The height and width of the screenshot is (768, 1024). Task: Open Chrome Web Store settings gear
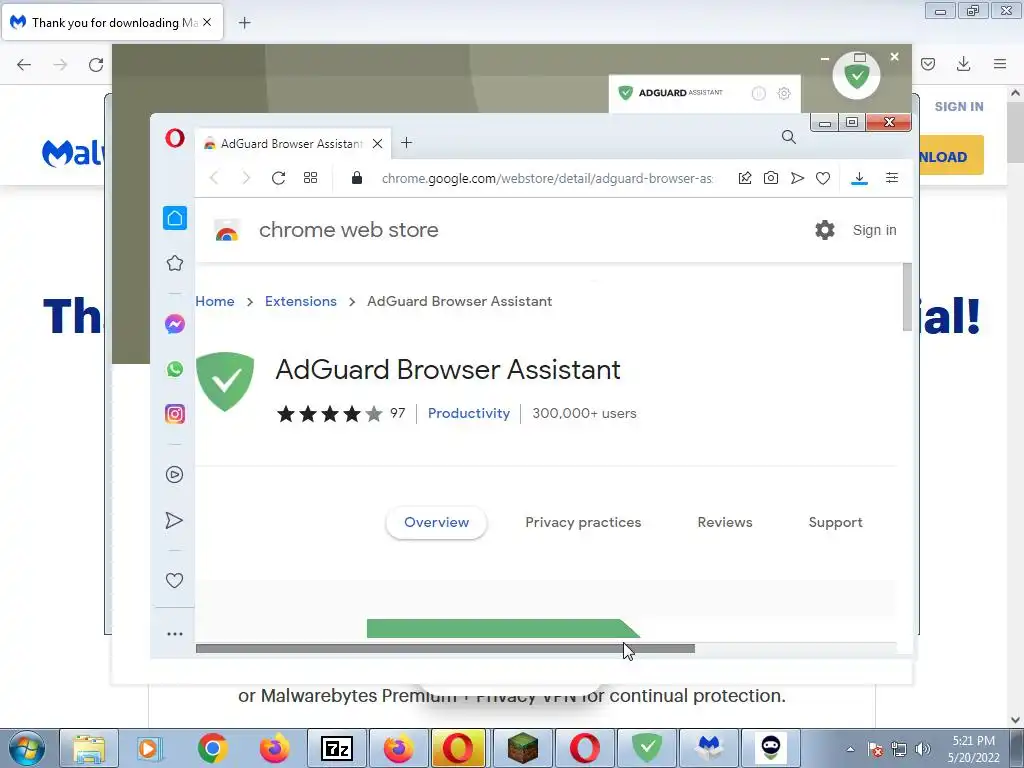825,230
